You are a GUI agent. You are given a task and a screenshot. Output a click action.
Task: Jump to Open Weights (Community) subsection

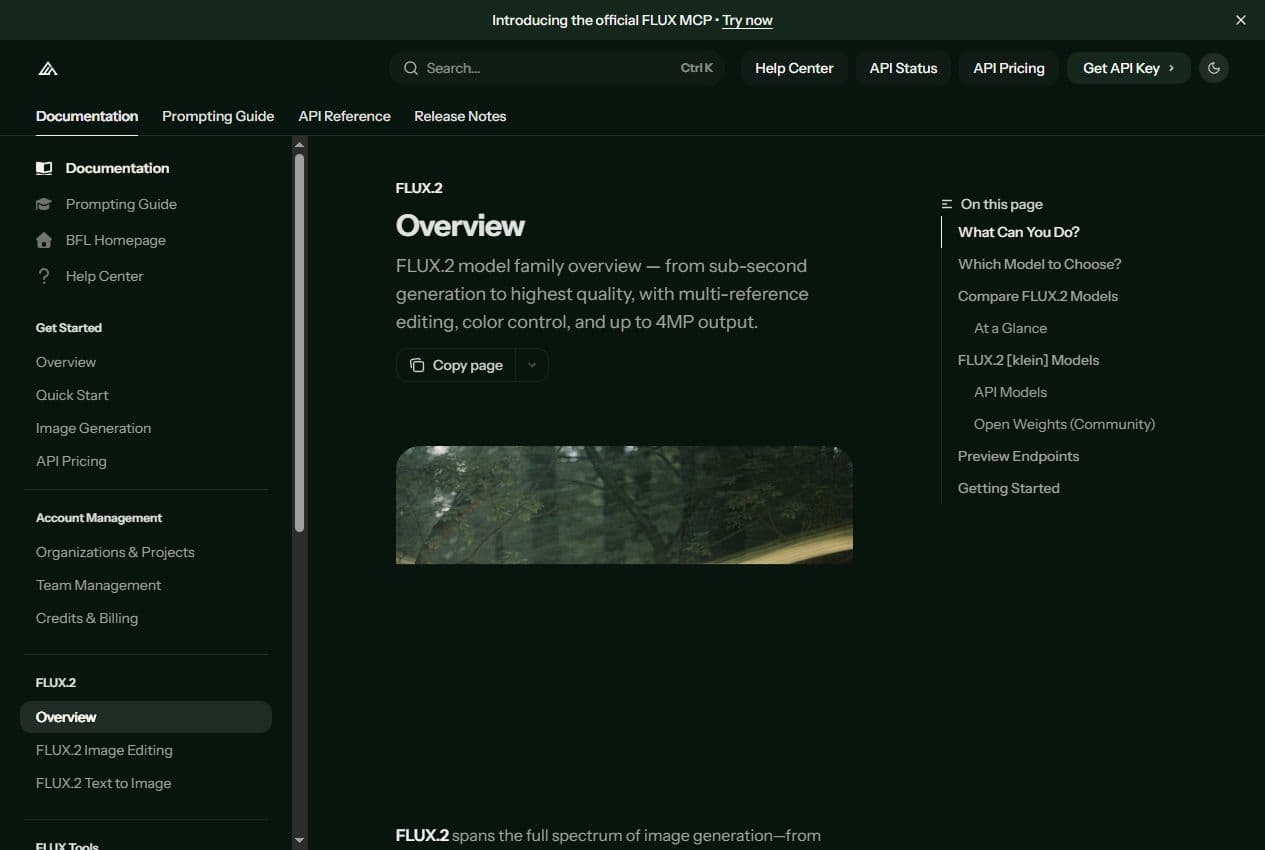1064,424
